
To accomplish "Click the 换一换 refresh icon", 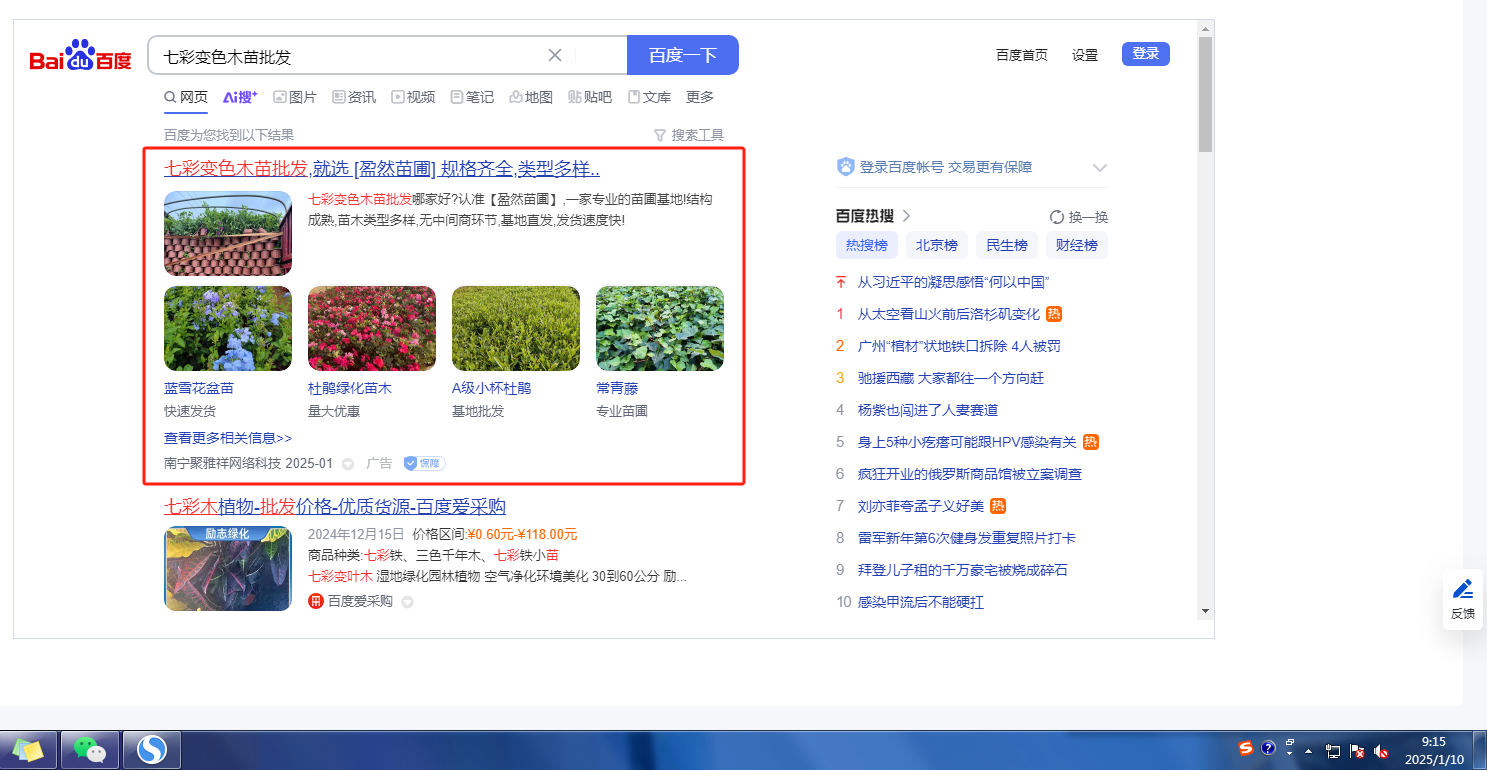I will pyautogui.click(x=1057, y=217).
